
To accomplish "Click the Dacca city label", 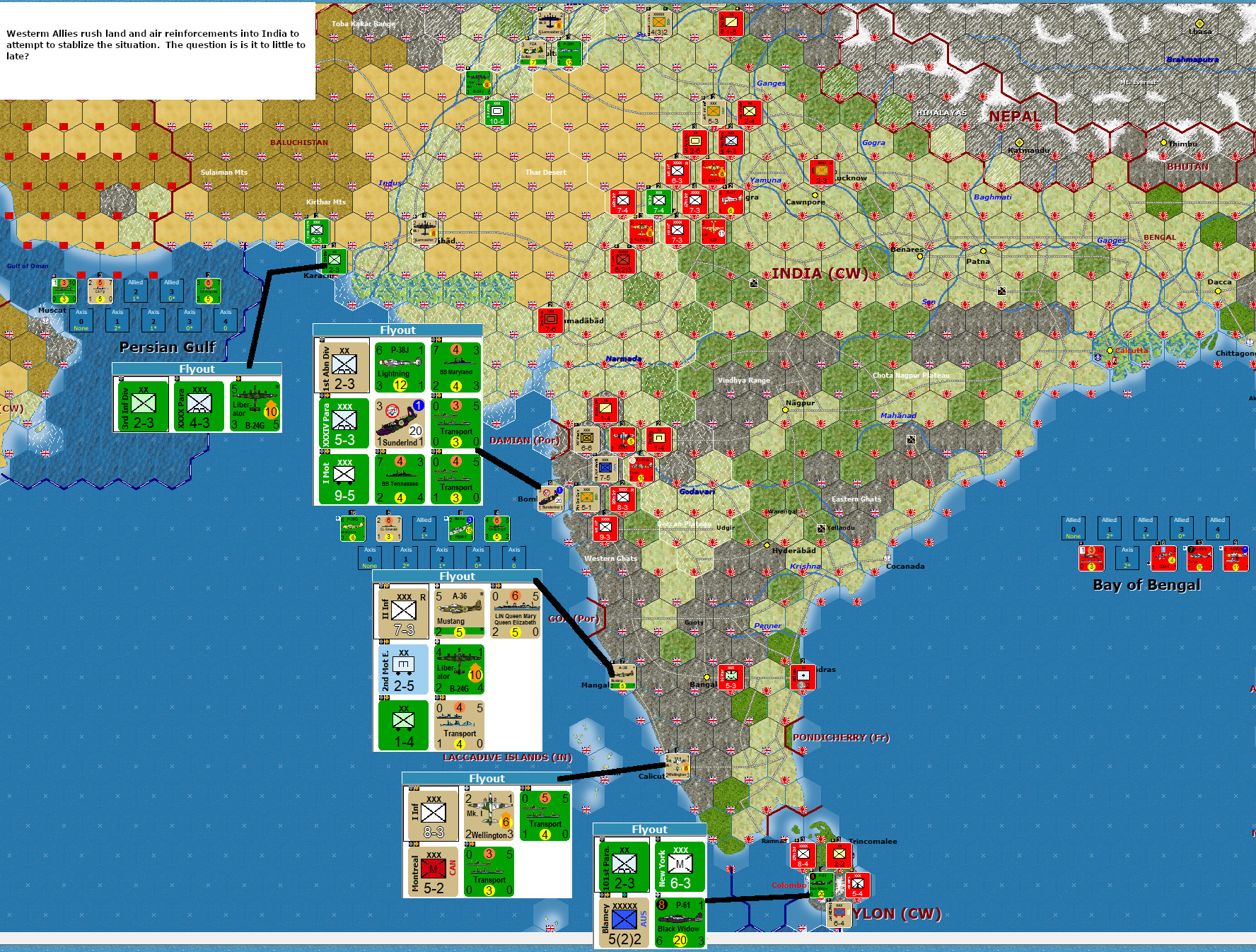I will tap(1219, 281).
